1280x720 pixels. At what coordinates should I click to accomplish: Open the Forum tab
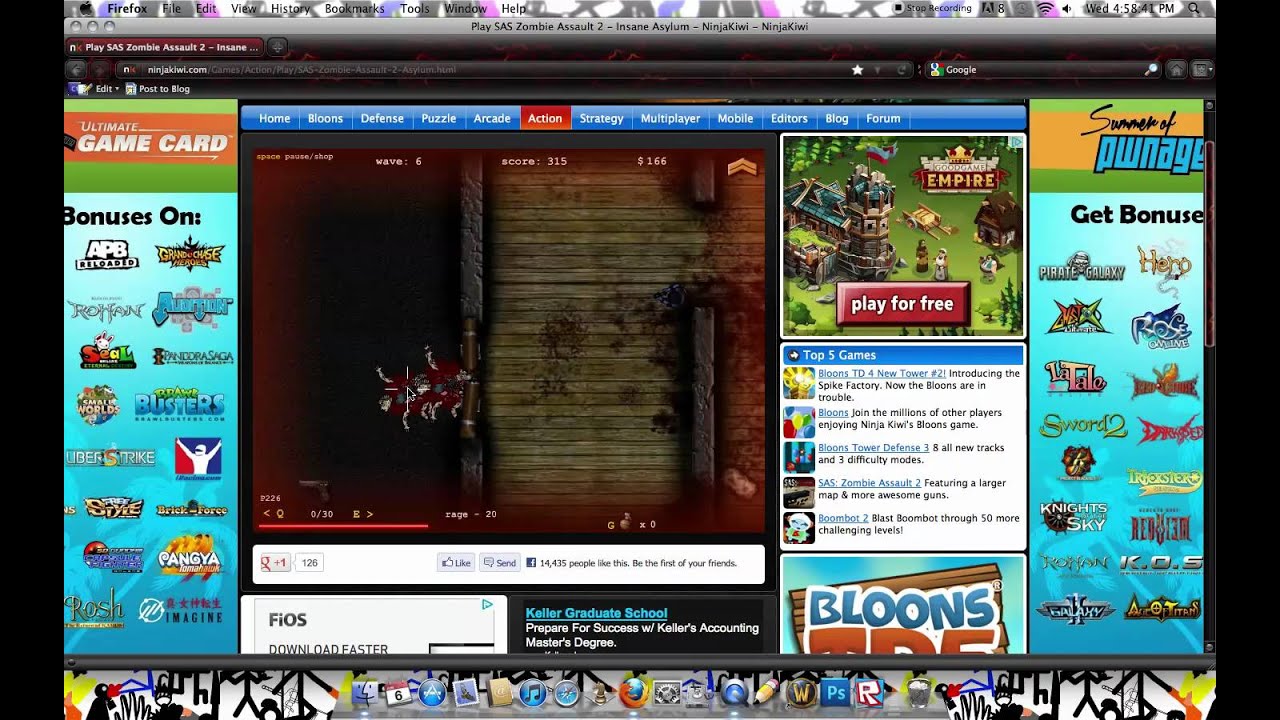[883, 118]
